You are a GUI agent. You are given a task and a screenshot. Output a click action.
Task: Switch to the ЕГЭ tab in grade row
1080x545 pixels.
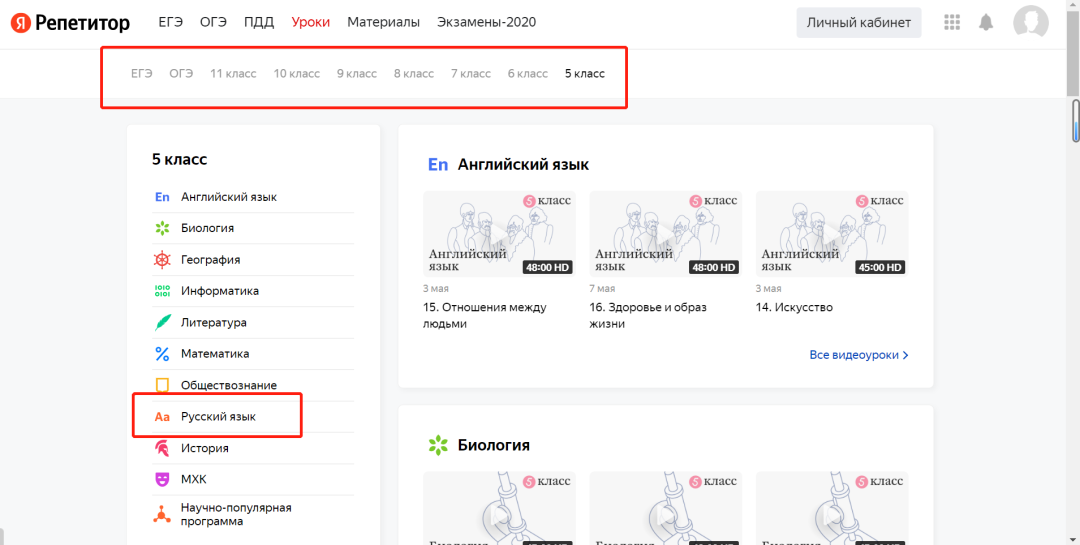coord(142,74)
